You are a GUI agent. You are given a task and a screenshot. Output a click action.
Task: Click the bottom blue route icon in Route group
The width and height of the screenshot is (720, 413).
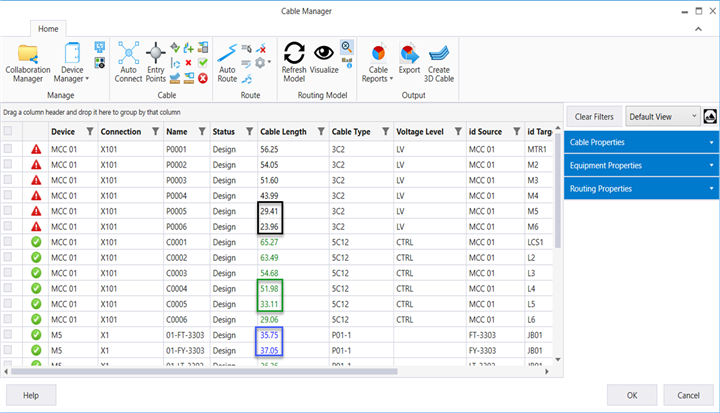coord(247,79)
